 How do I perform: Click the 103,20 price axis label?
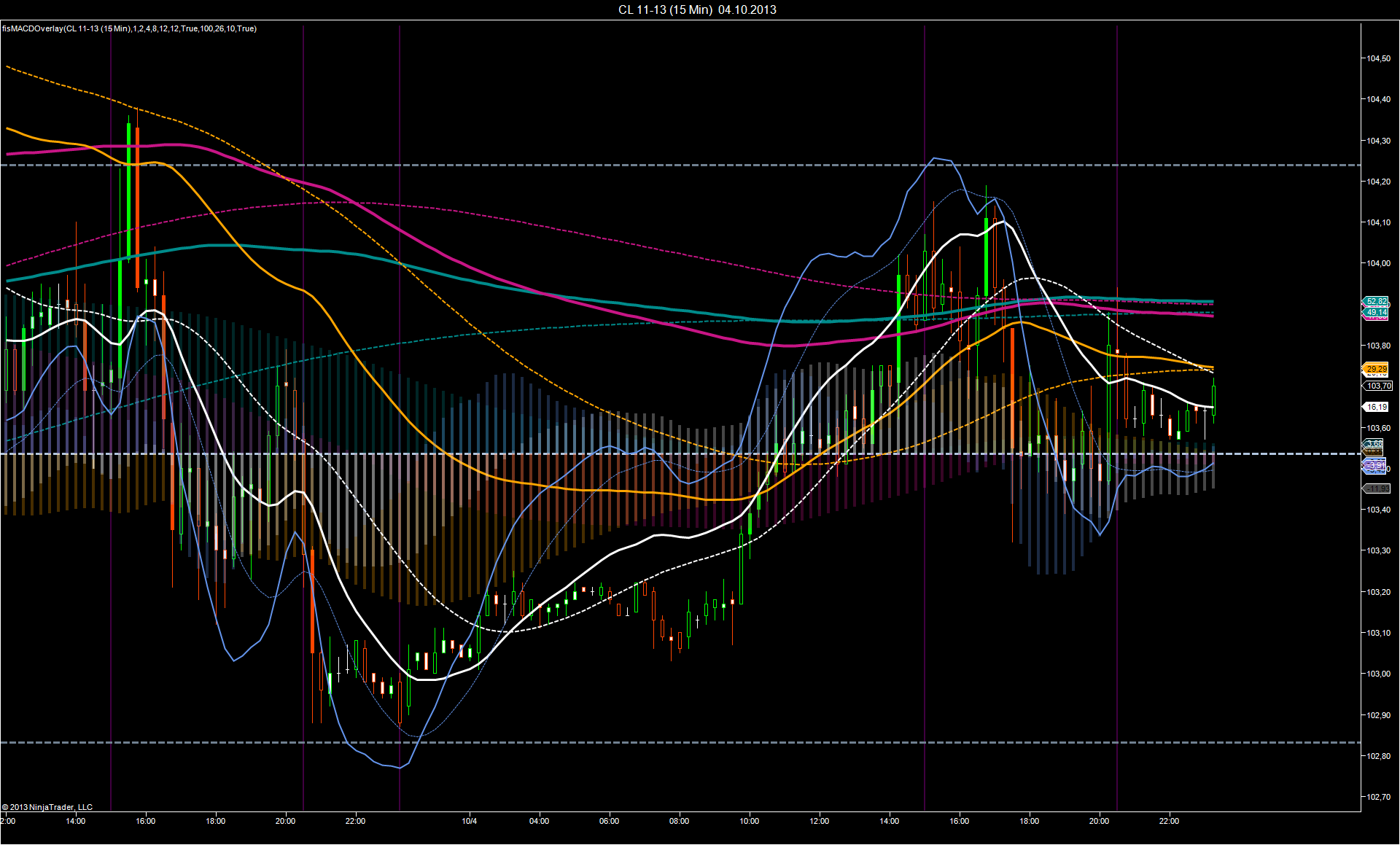point(1378,592)
